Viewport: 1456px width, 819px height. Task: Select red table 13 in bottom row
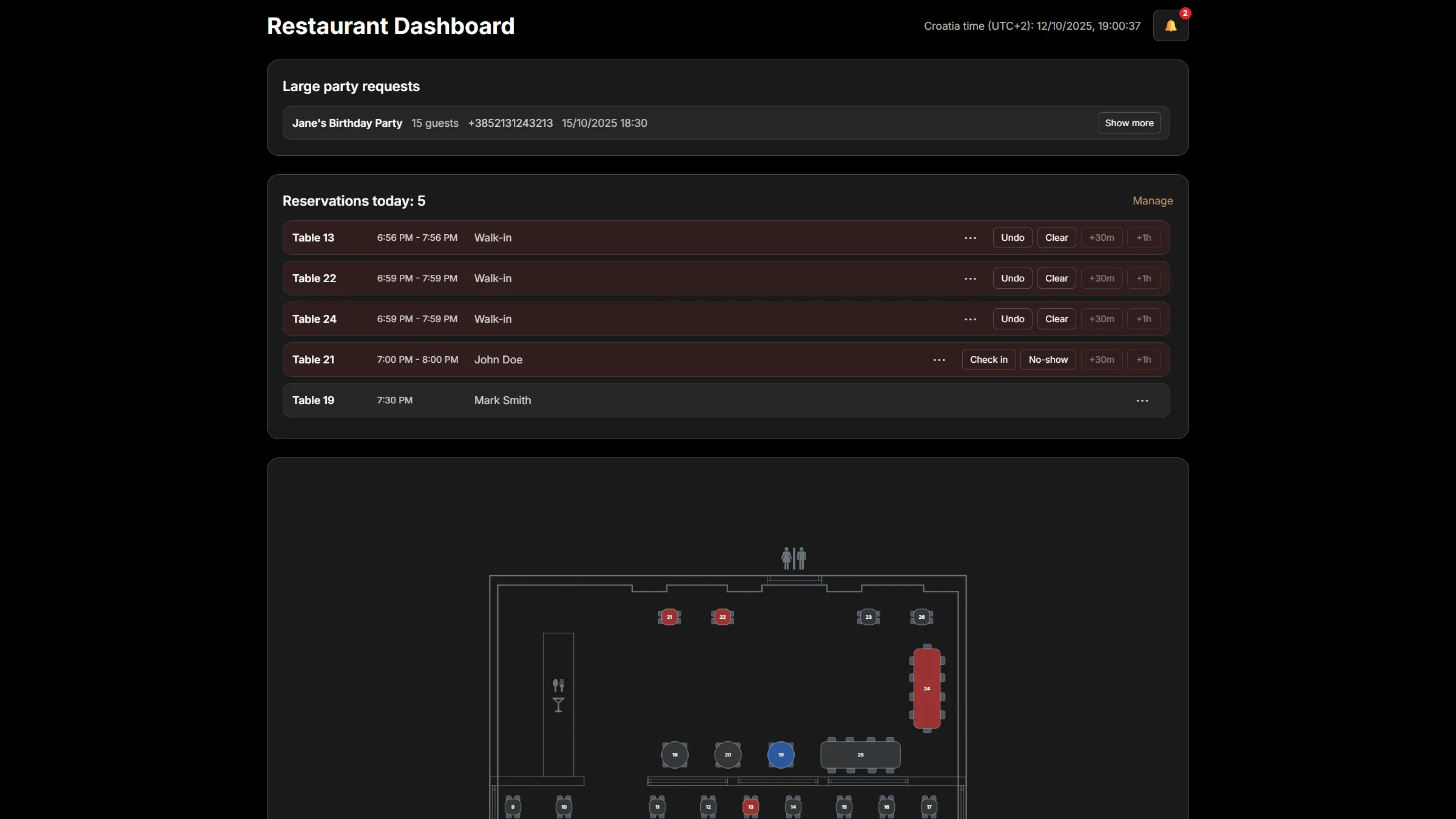(x=750, y=807)
